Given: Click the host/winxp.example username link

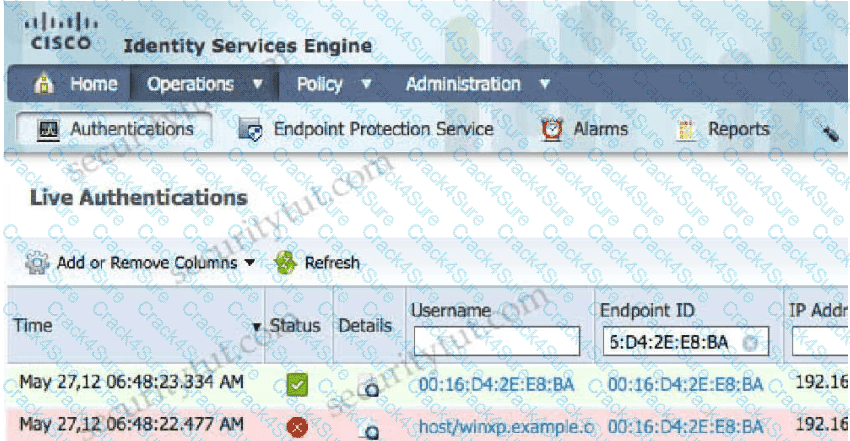Looking at the screenshot, I should pos(497,427).
